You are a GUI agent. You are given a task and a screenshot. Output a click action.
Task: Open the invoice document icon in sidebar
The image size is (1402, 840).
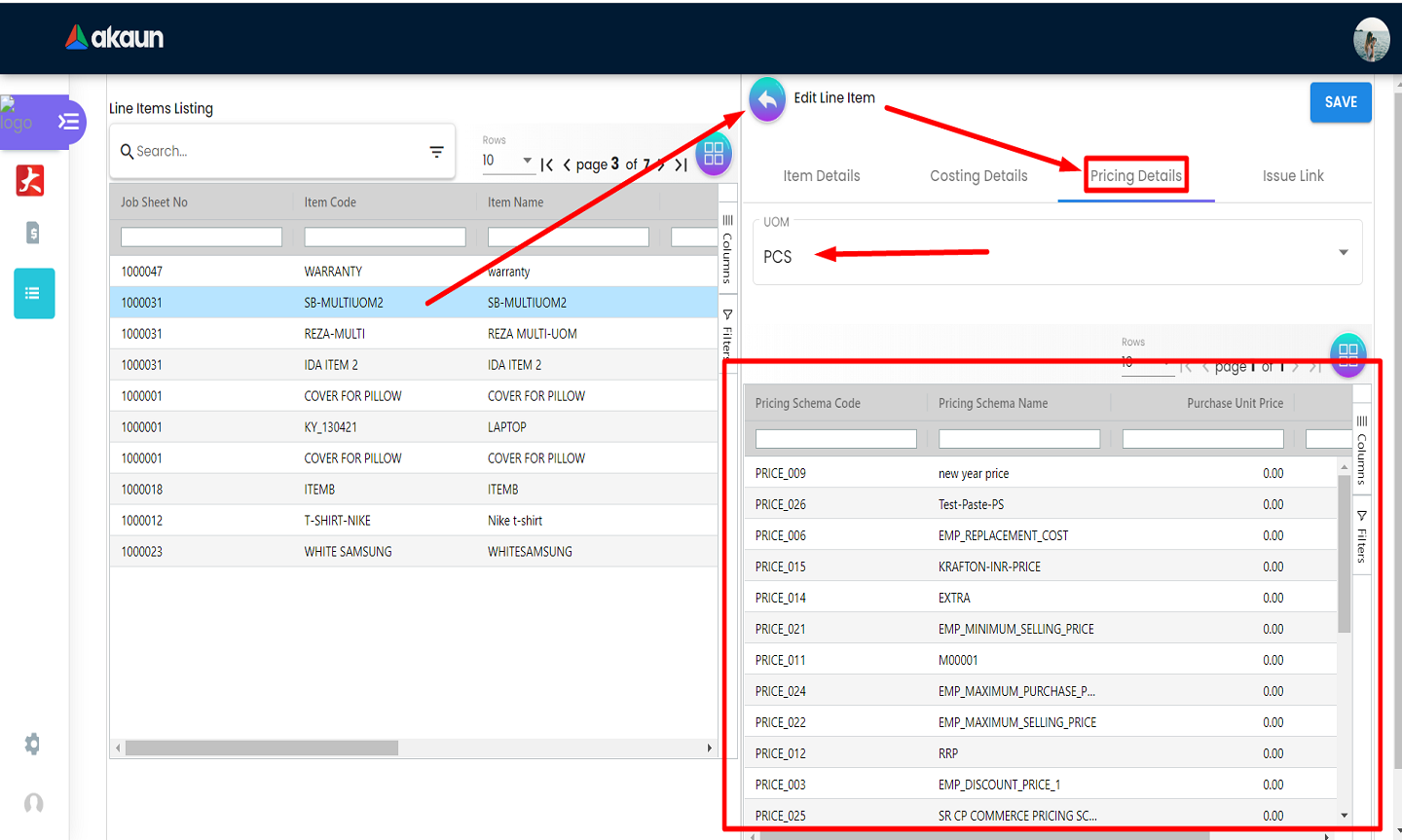click(32, 233)
